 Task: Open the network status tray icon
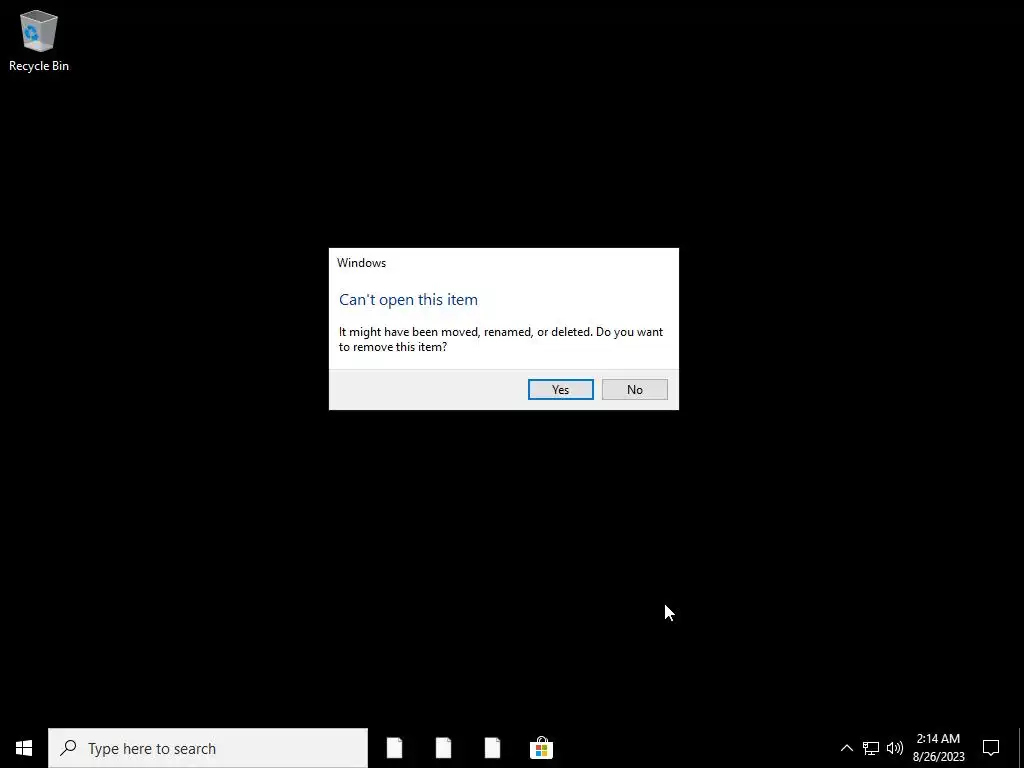coord(871,748)
